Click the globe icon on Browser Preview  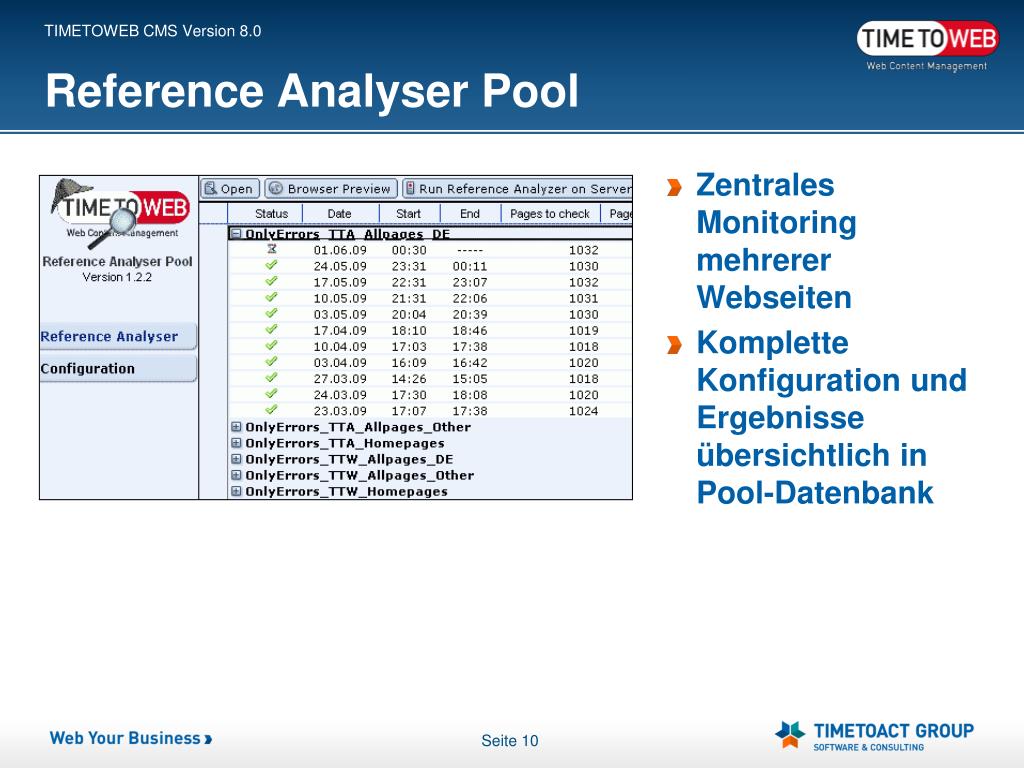click(x=276, y=188)
